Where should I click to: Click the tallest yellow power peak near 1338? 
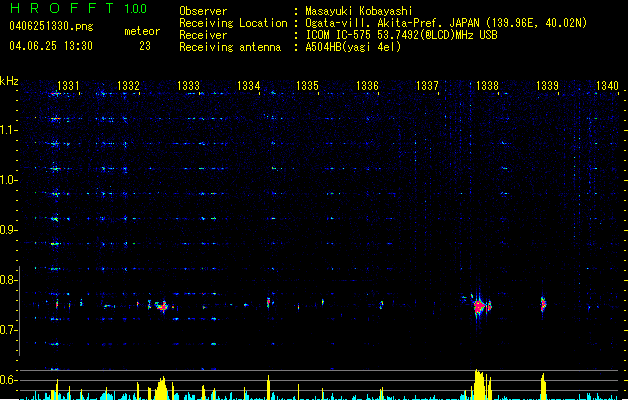479,384
